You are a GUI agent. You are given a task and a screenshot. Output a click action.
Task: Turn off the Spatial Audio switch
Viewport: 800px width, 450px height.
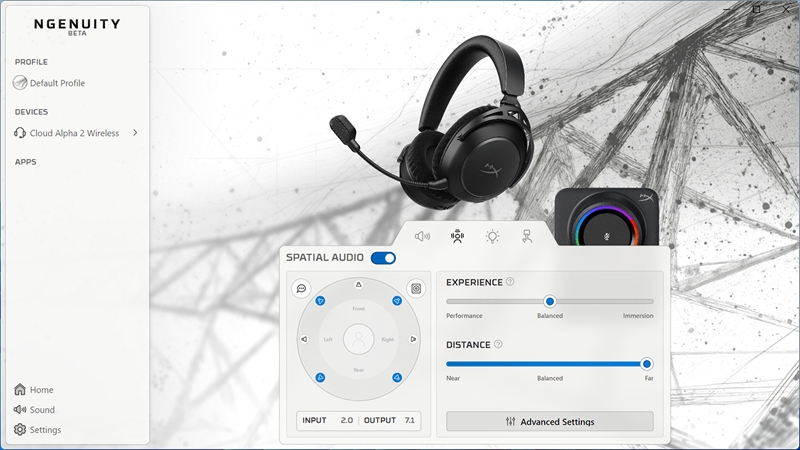click(x=383, y=258)
